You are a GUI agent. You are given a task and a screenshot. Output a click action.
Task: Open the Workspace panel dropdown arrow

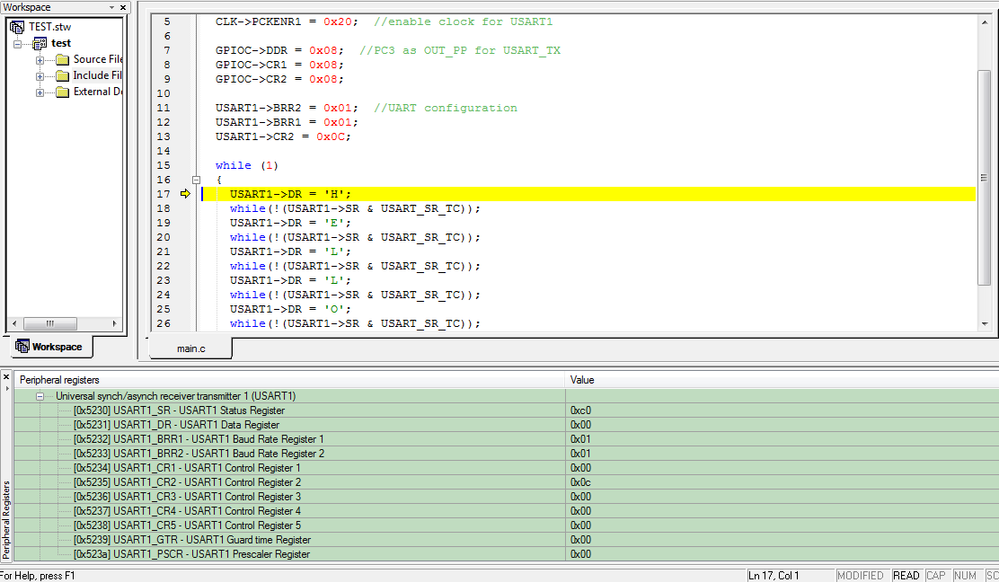(111, 8)
